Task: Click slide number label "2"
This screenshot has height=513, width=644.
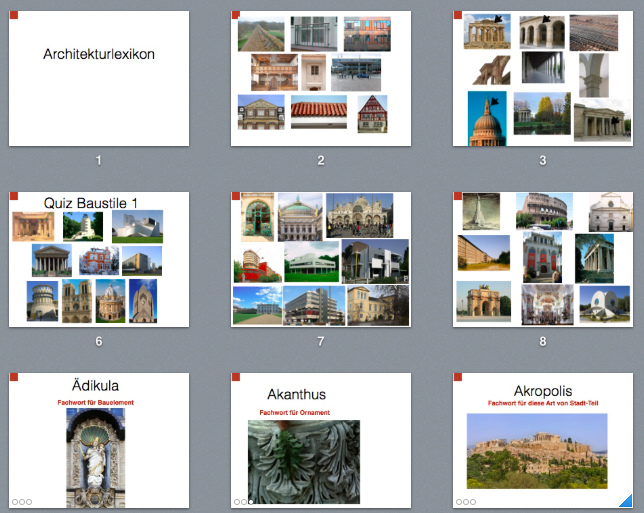Action: pyautogui.click(x=321, y=160)
